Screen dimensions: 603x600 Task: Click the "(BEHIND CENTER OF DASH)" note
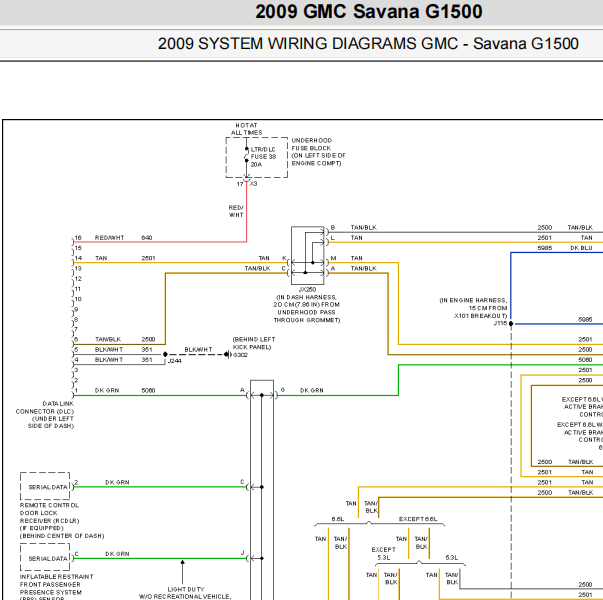pos(62,536)
